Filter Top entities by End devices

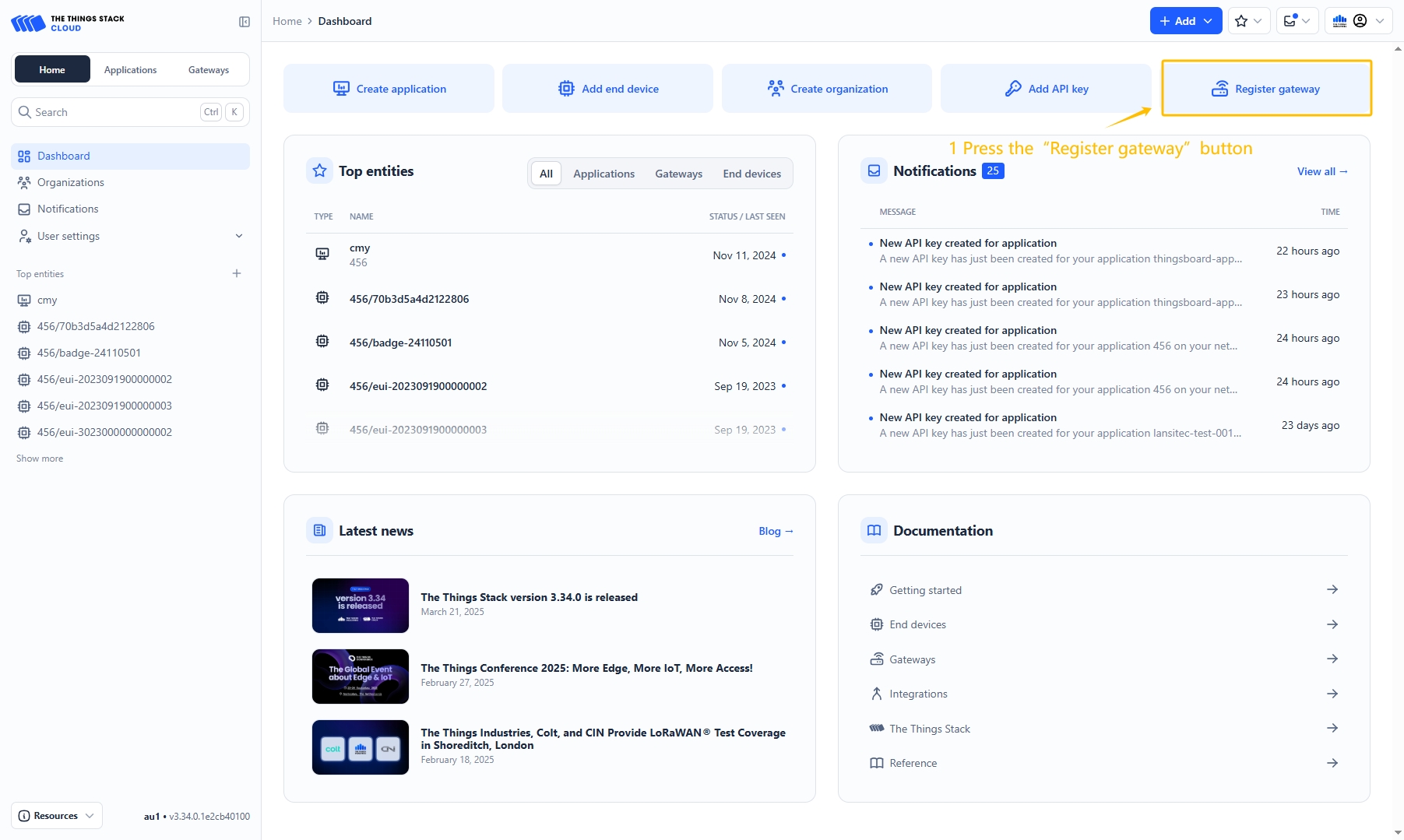751,174
